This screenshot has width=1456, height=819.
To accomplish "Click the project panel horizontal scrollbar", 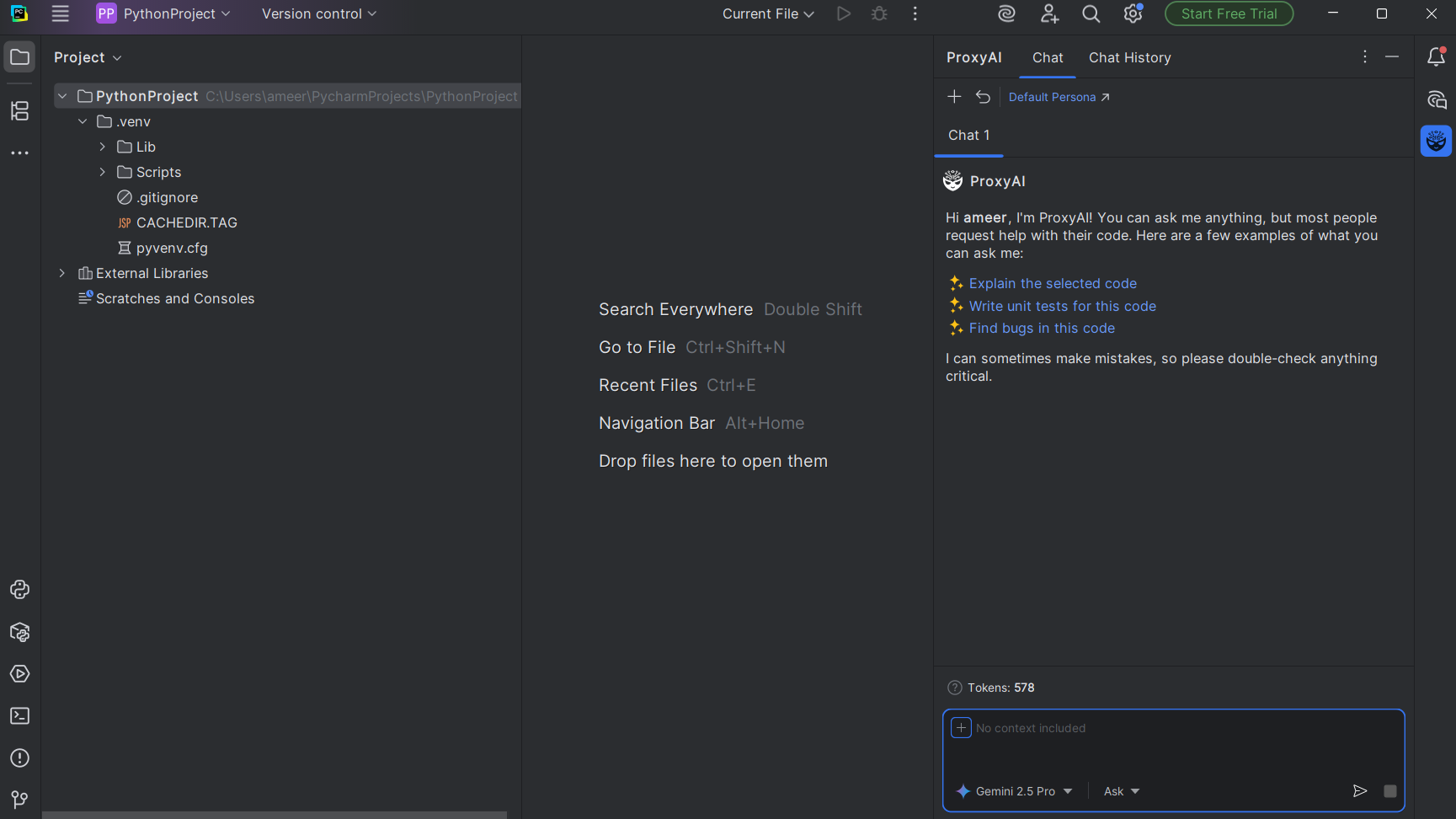I will click(x=275, y=815).
